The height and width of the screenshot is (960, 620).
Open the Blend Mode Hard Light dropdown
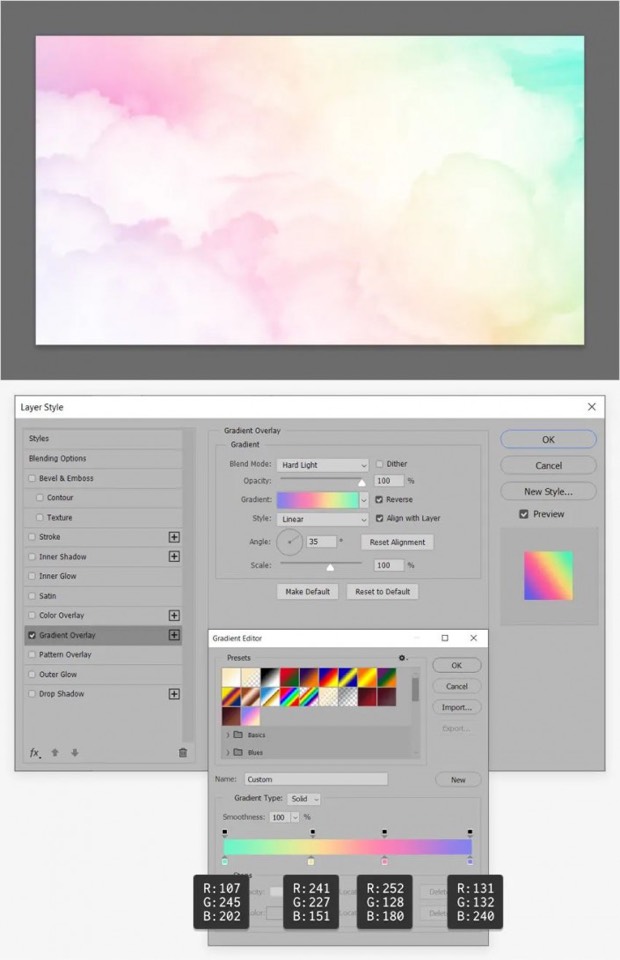point(322,465)
